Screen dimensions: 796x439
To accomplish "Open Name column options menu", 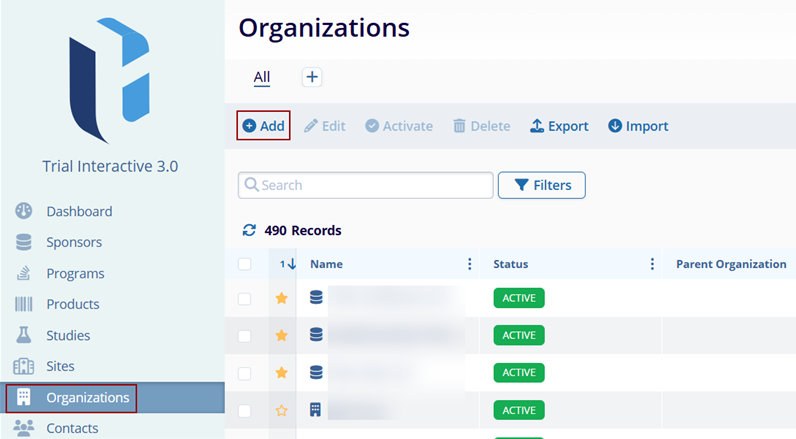I will pyautogui.click(x=469, y=264).
